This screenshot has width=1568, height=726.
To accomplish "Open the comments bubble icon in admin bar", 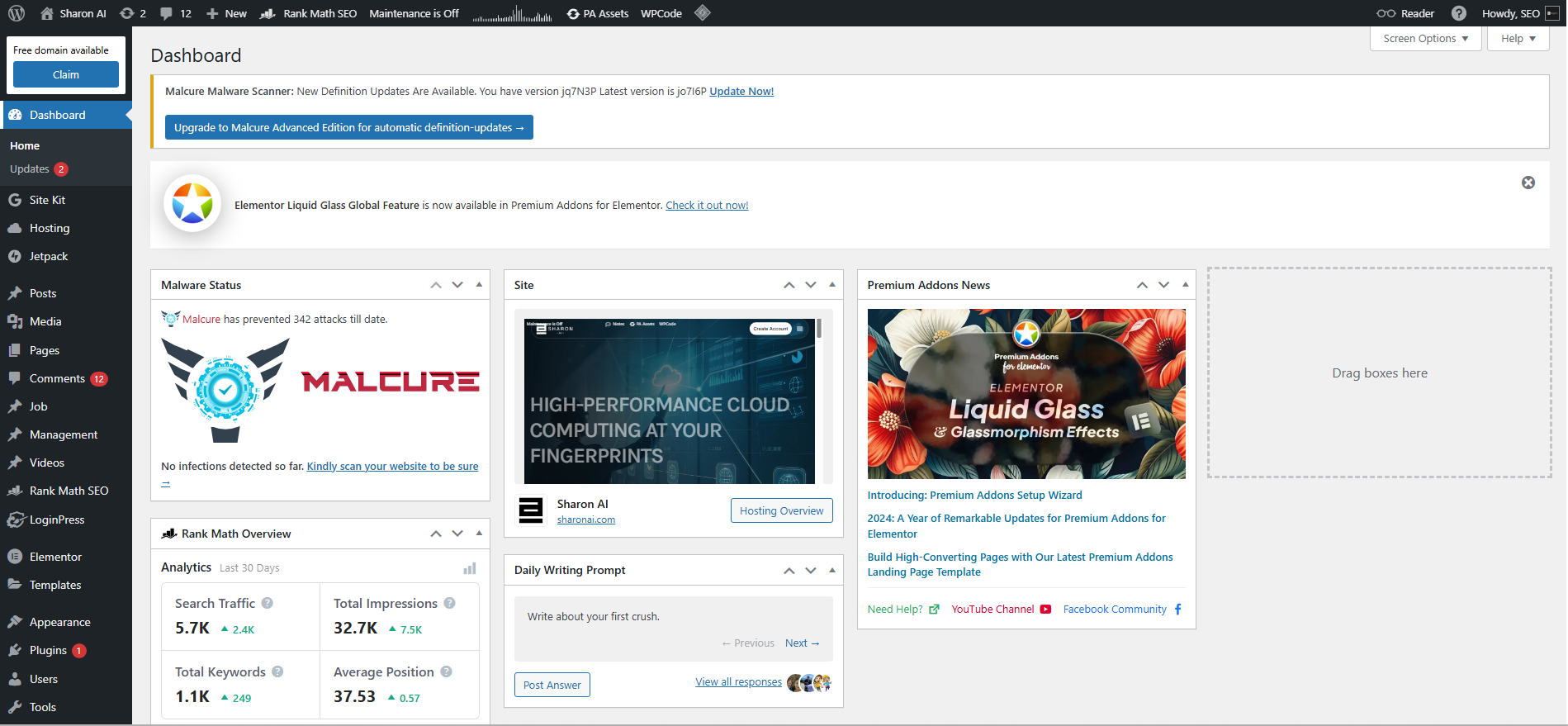I will [167, 13].
